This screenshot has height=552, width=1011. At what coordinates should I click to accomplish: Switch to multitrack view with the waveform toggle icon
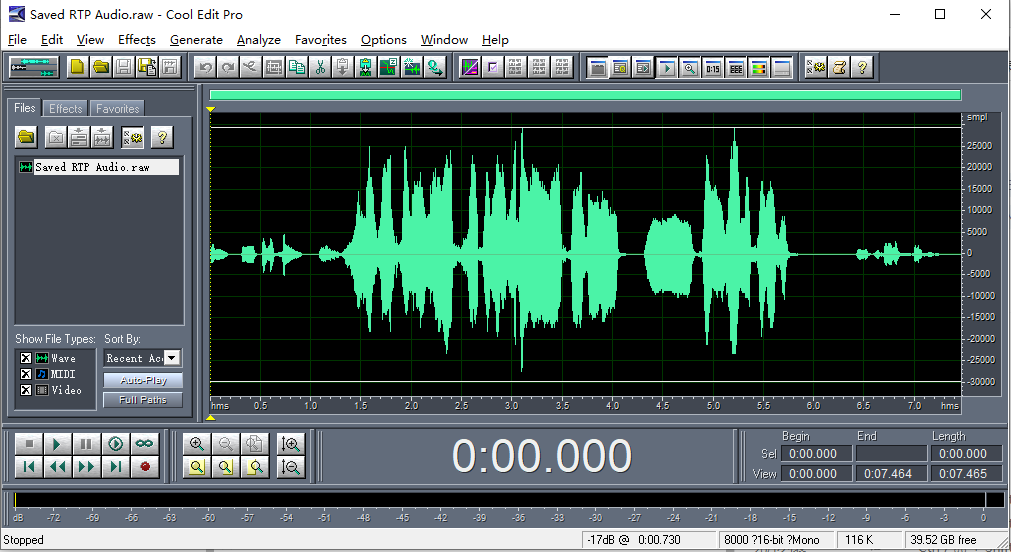34,67
